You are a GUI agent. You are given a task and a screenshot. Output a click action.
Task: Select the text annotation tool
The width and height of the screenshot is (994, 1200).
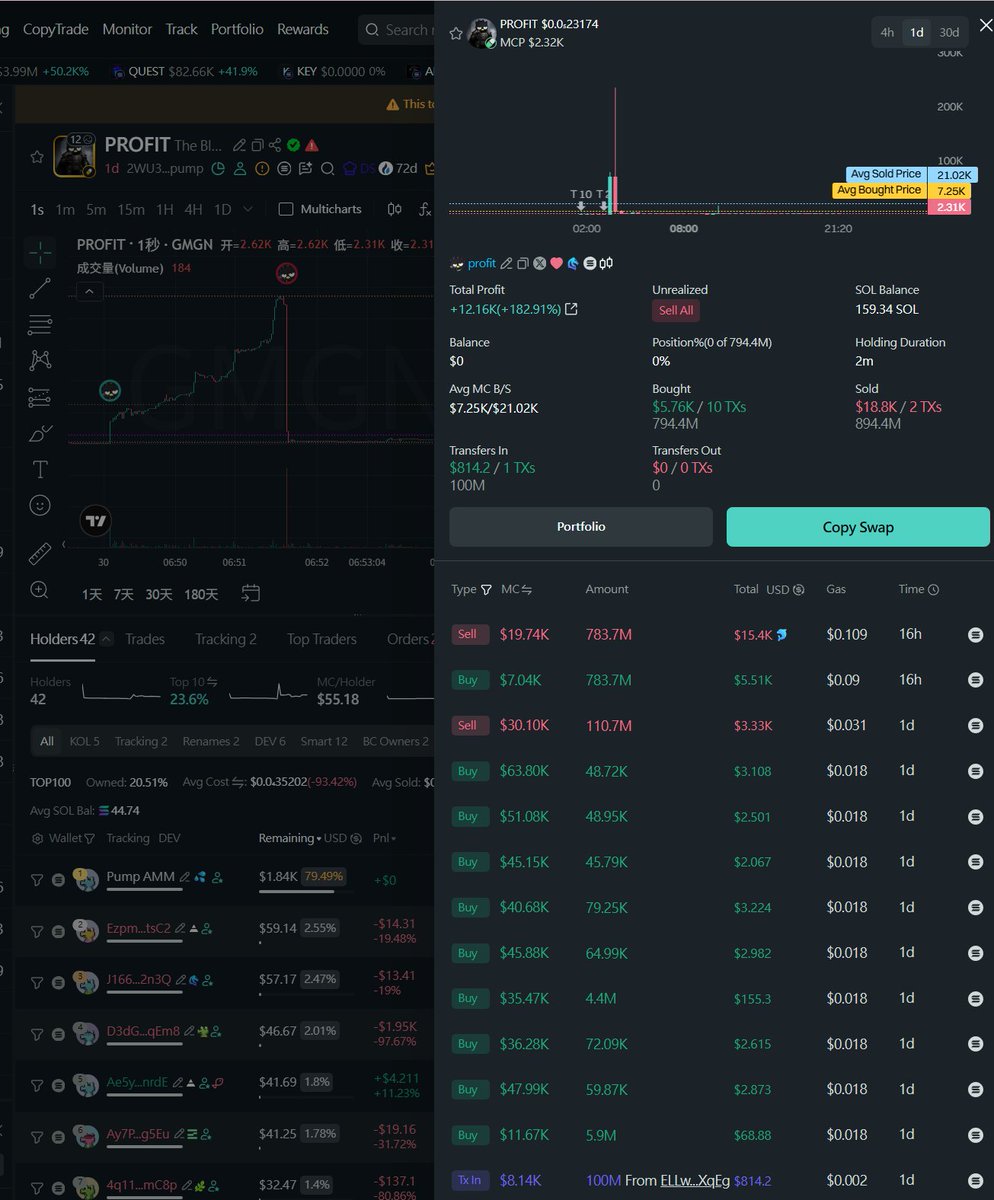[40, 469]
